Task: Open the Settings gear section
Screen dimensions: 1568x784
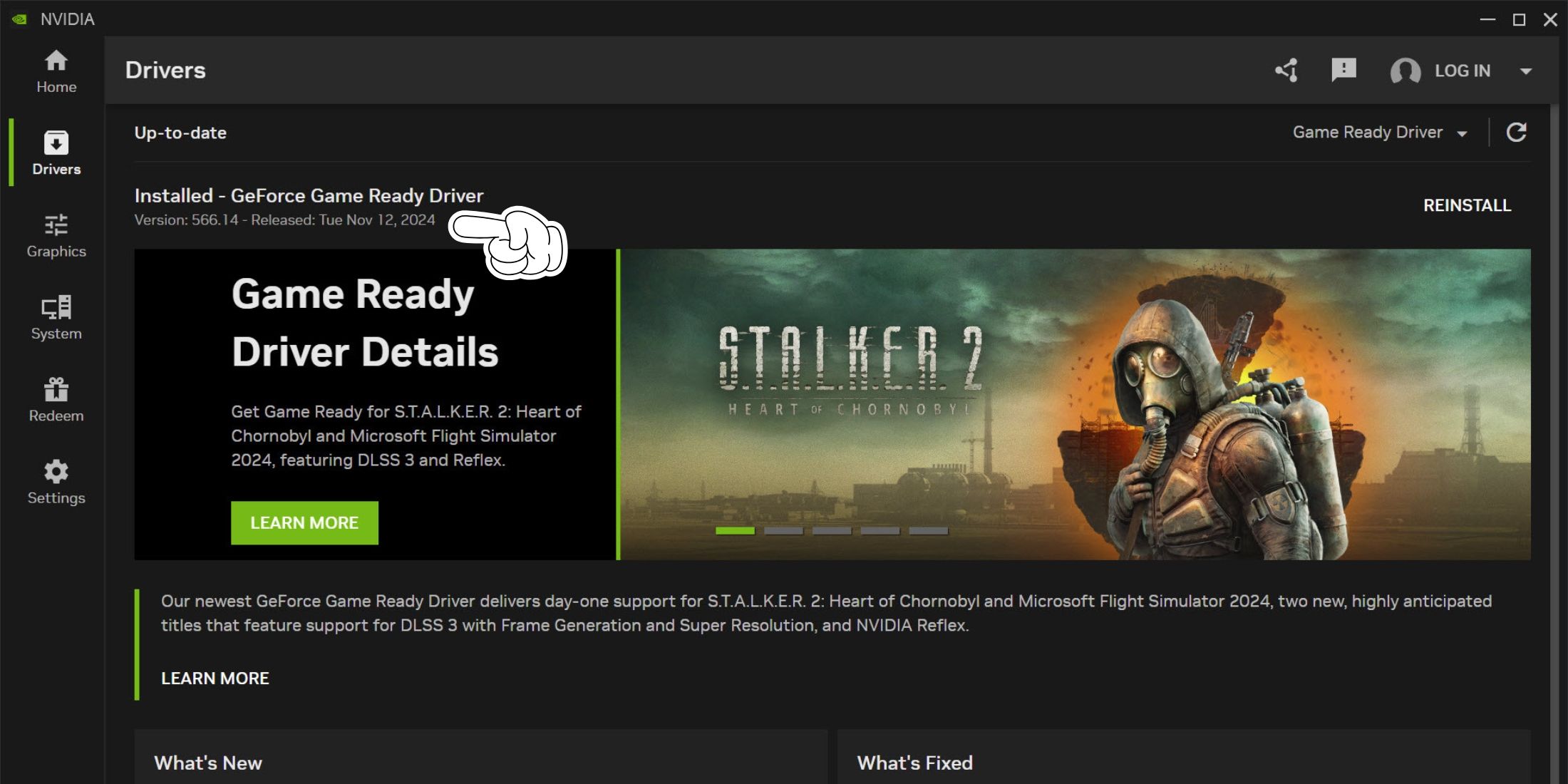Action: click(x=56, y=483)
